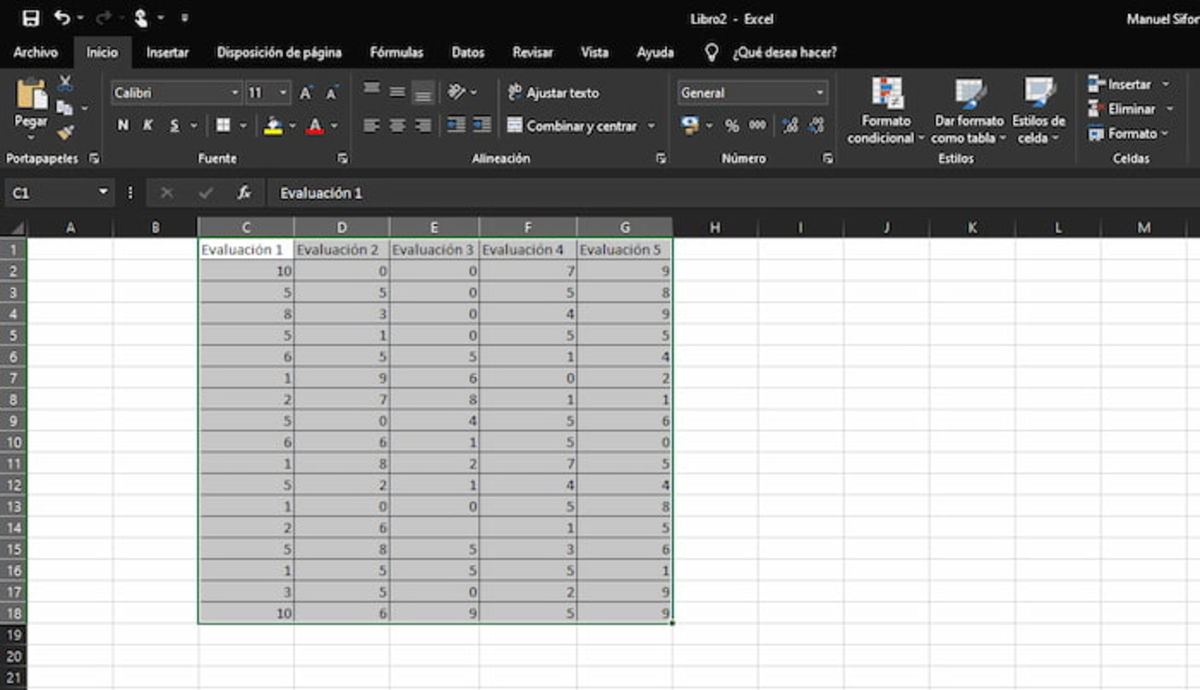This screenshot has width=1200, height=690.
Task: Open the fill color swatch picker
Action: click(292, 125)
